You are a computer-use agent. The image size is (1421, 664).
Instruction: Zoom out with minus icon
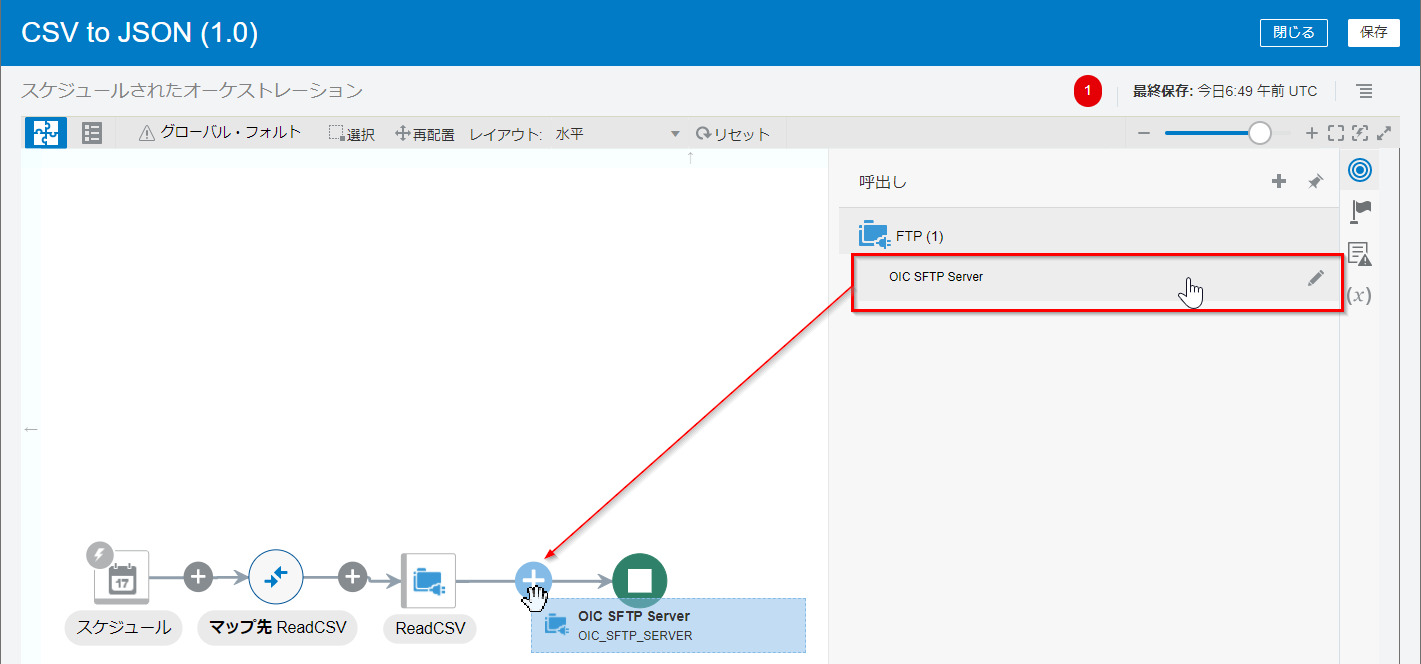point(1144,134)
